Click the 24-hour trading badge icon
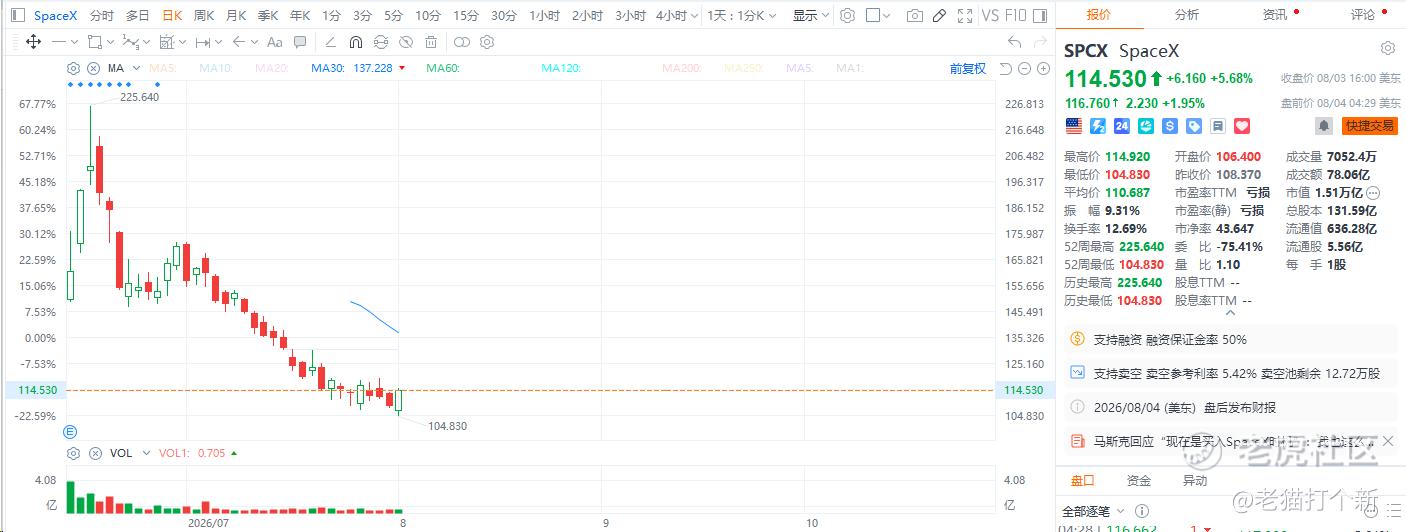This screenshot has height=532, width=1406. [1121, 126]
